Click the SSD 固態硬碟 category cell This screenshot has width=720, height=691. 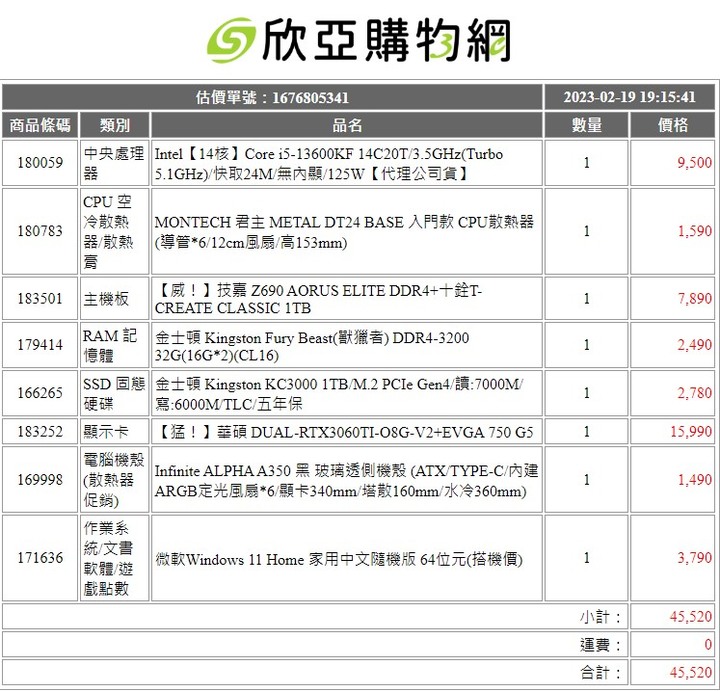115,393
